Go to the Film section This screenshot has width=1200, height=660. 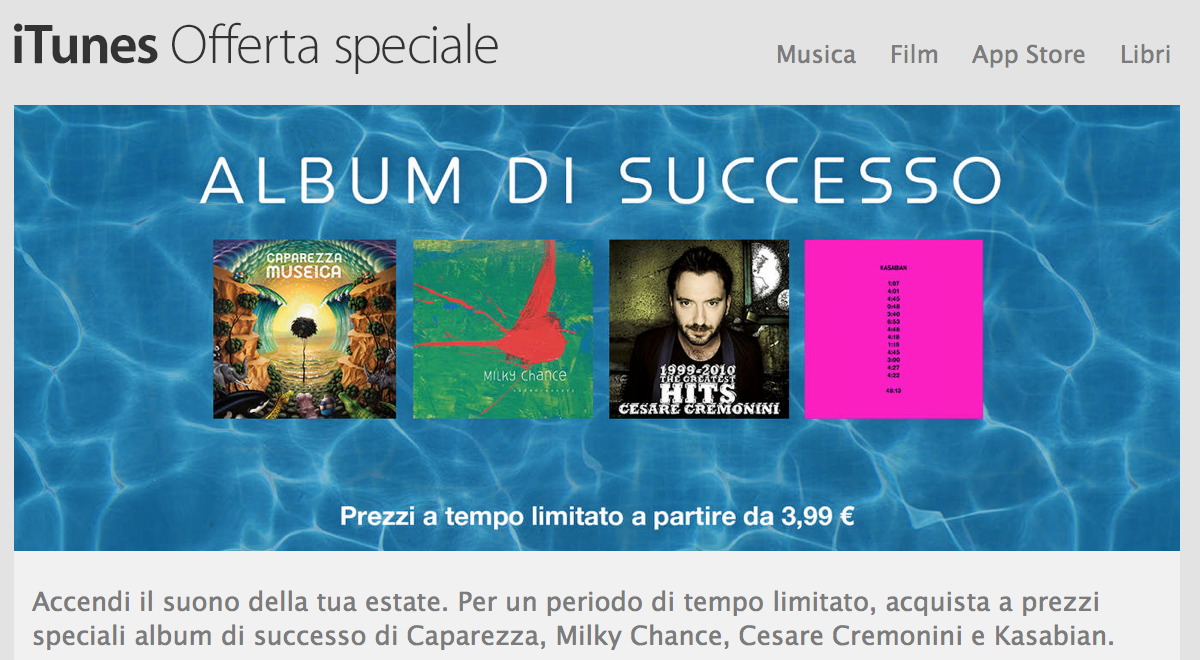914,54
